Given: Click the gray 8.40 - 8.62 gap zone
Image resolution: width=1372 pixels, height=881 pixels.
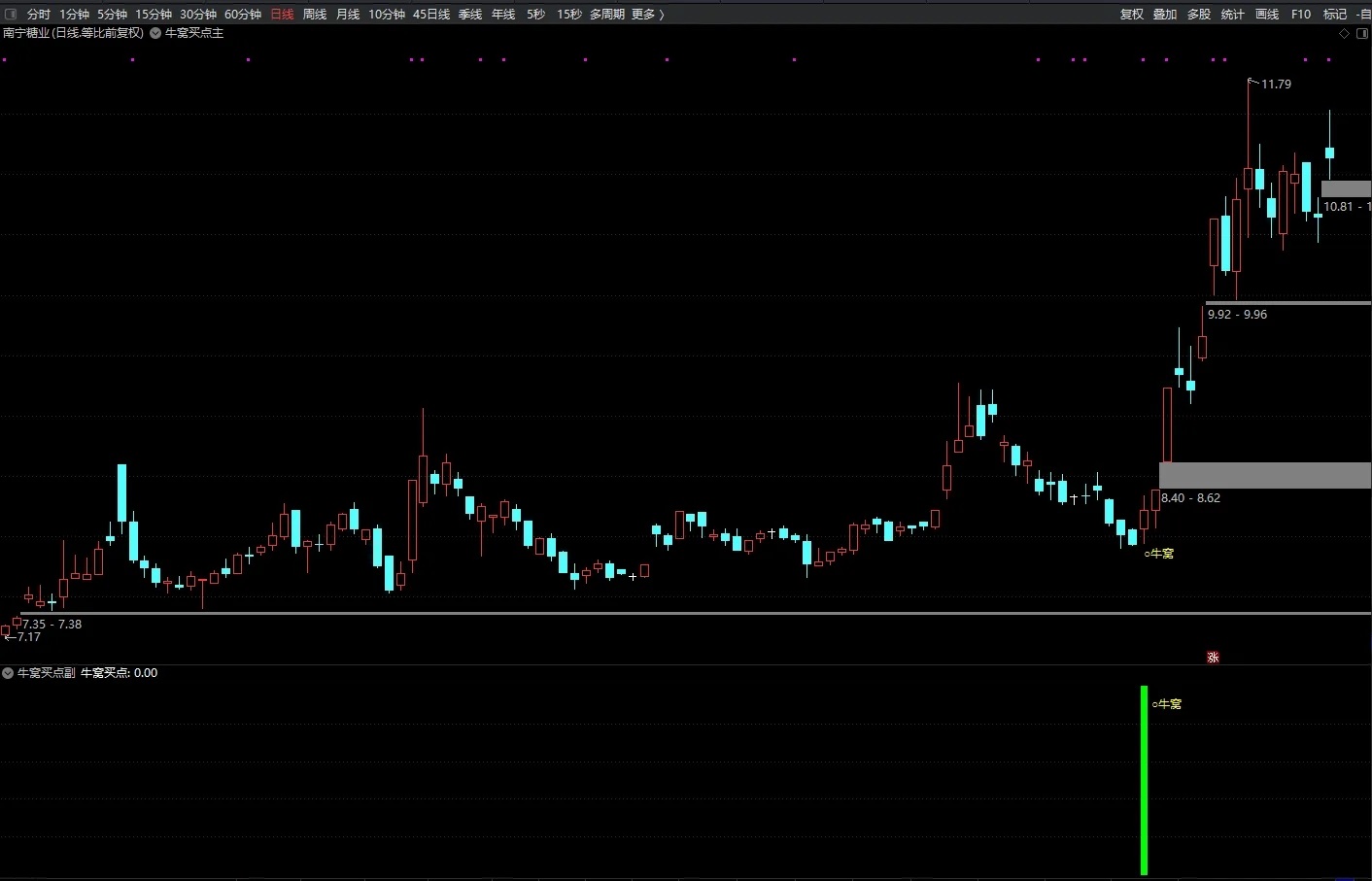Looking at the screenshot, I should coord(1265,475).
